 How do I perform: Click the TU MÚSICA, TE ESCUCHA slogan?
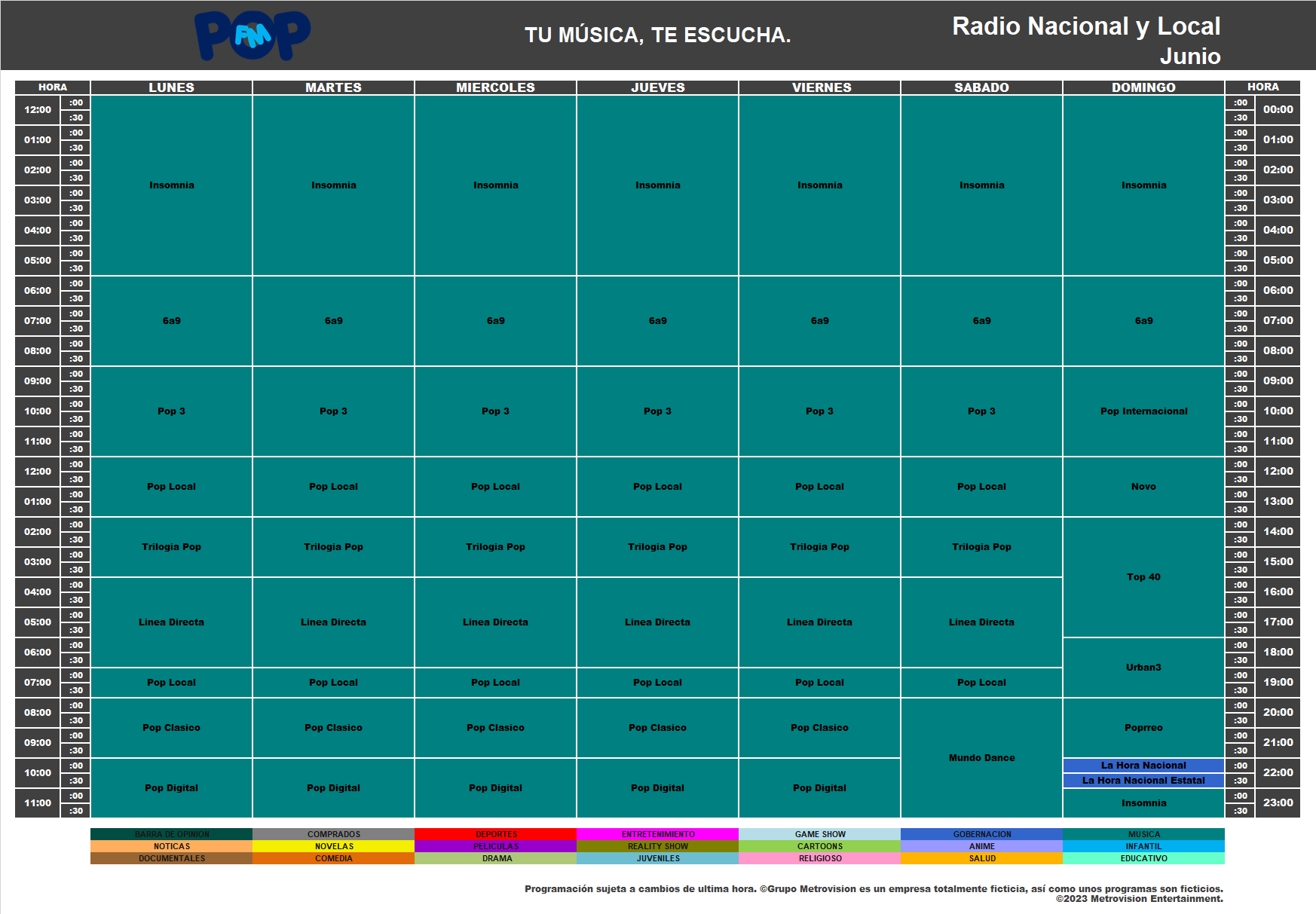point(657,35)
